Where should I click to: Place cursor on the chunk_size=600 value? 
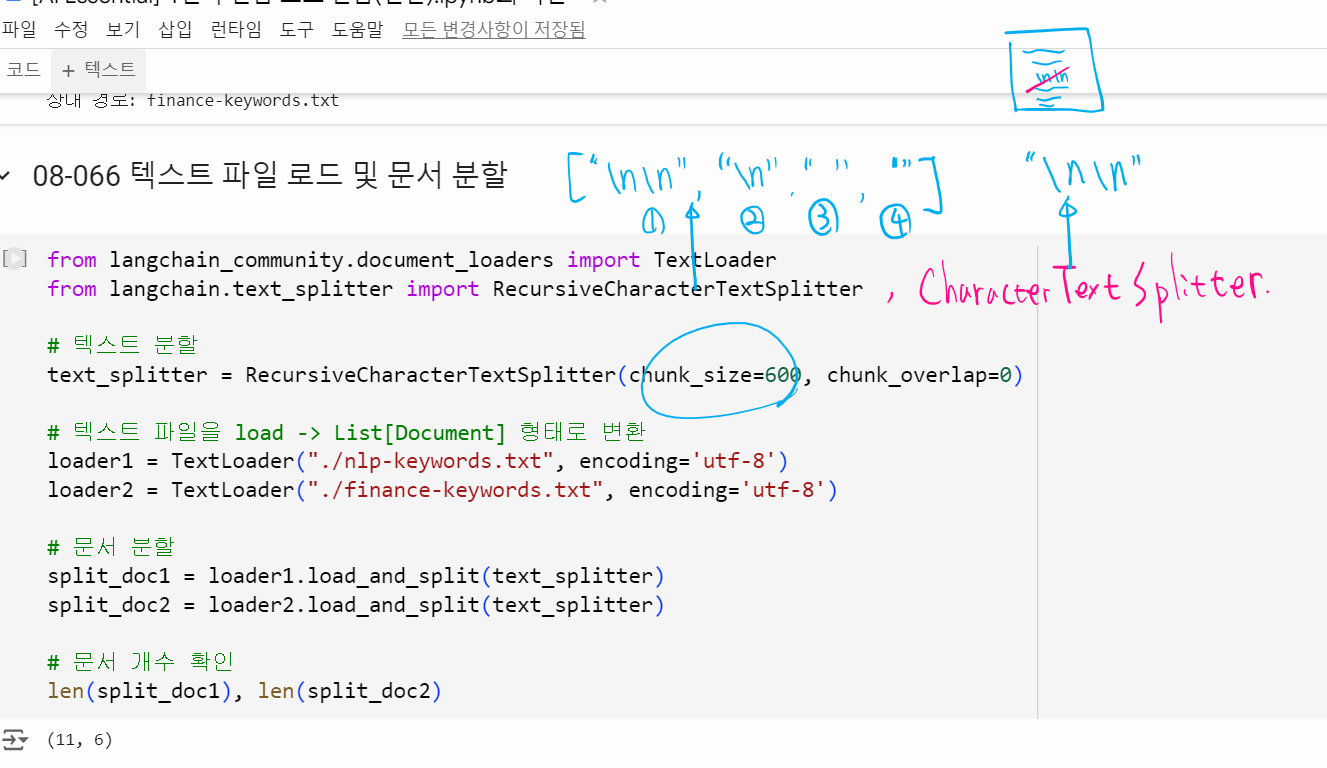(782, 376)
